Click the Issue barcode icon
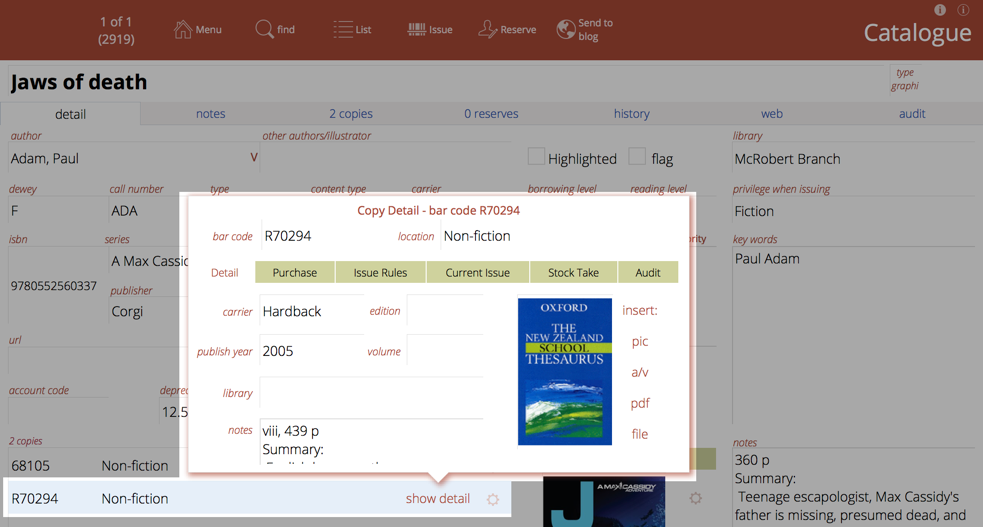The width and height of the screenshot is (983, 527). click(416, 29)
